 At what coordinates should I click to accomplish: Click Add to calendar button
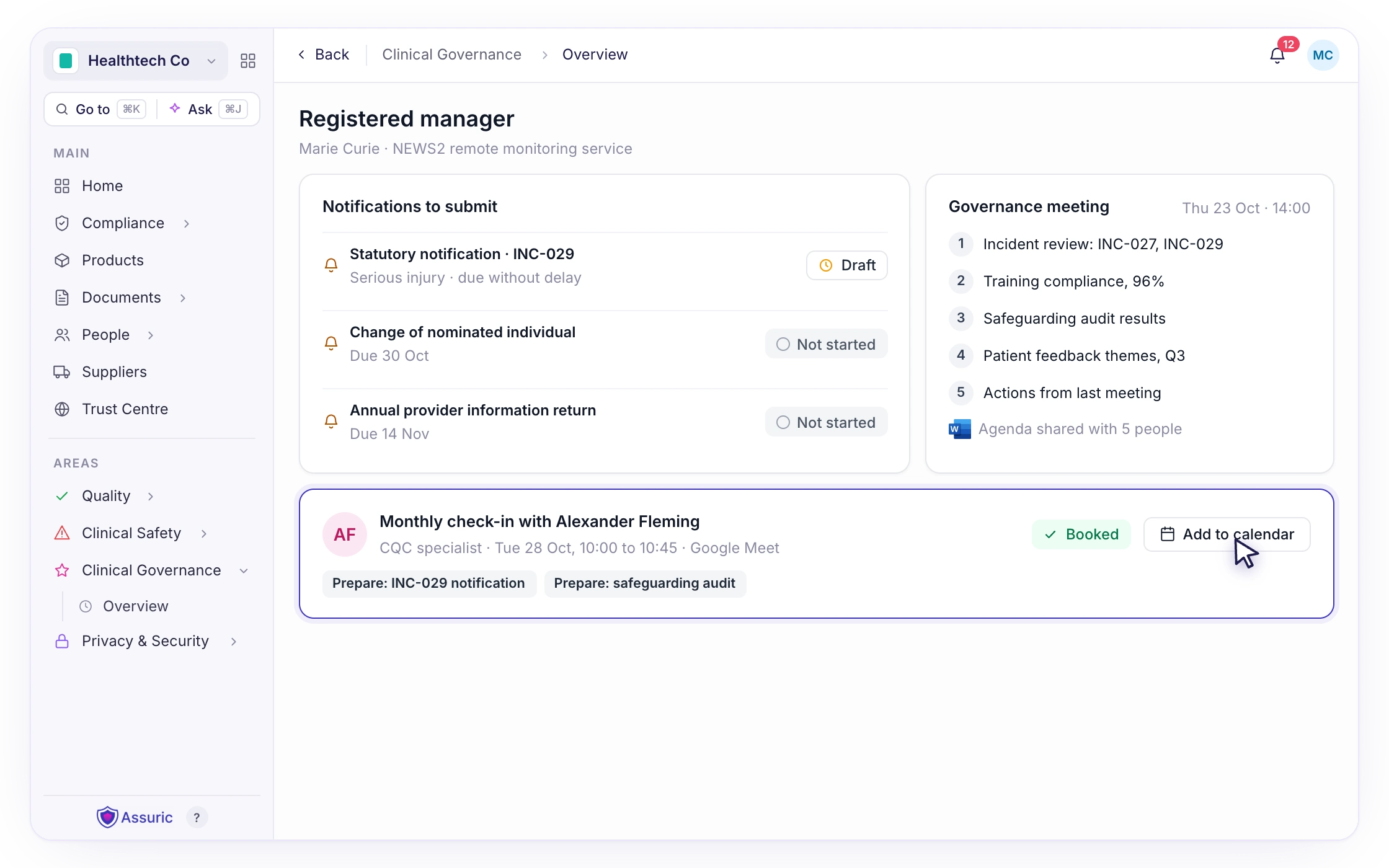coord(1227,534)
